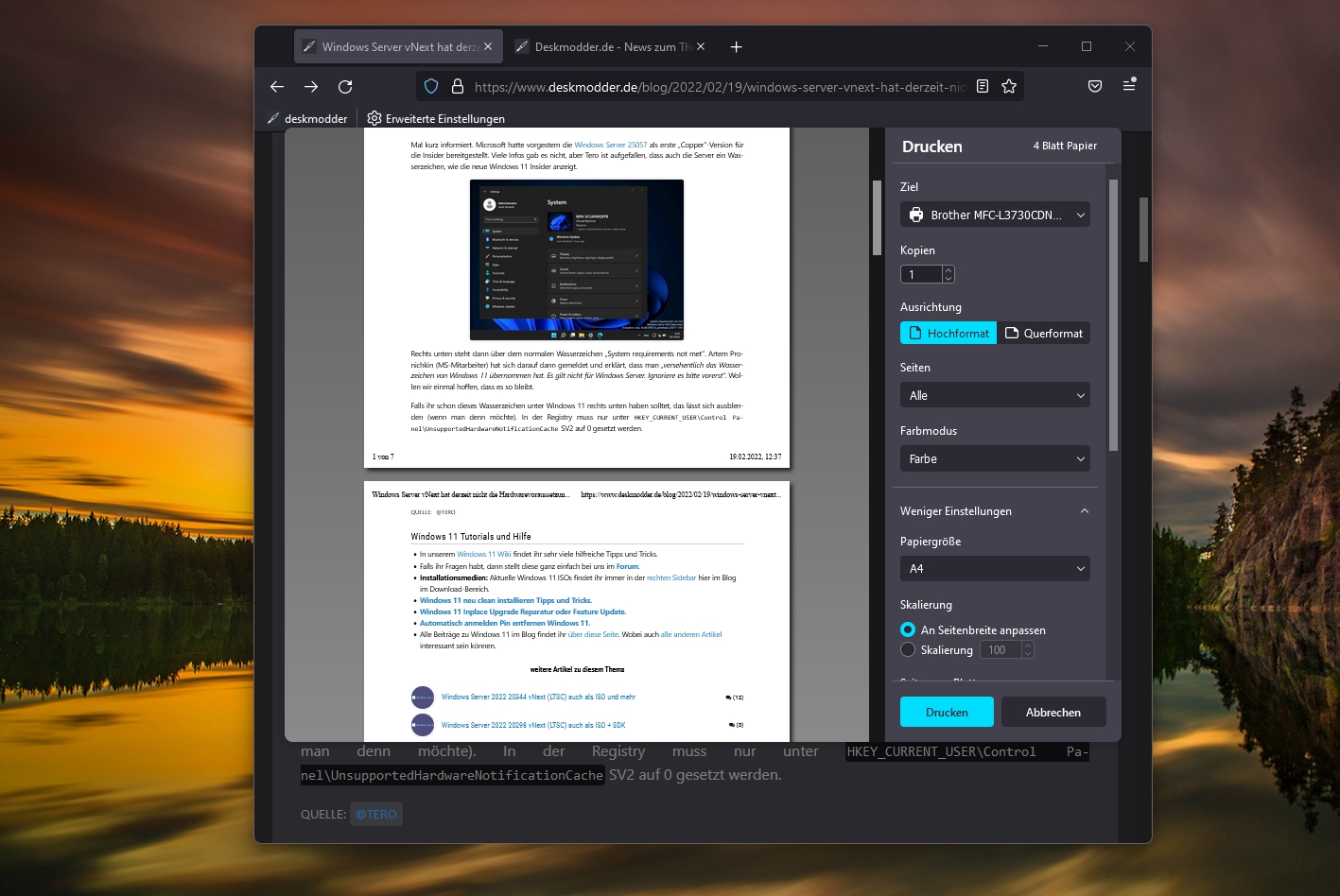Viewport: 1340px width, 896px height.
Task: Open the Papiergröße dropdown set to A4
Action: tap(995, 568)
